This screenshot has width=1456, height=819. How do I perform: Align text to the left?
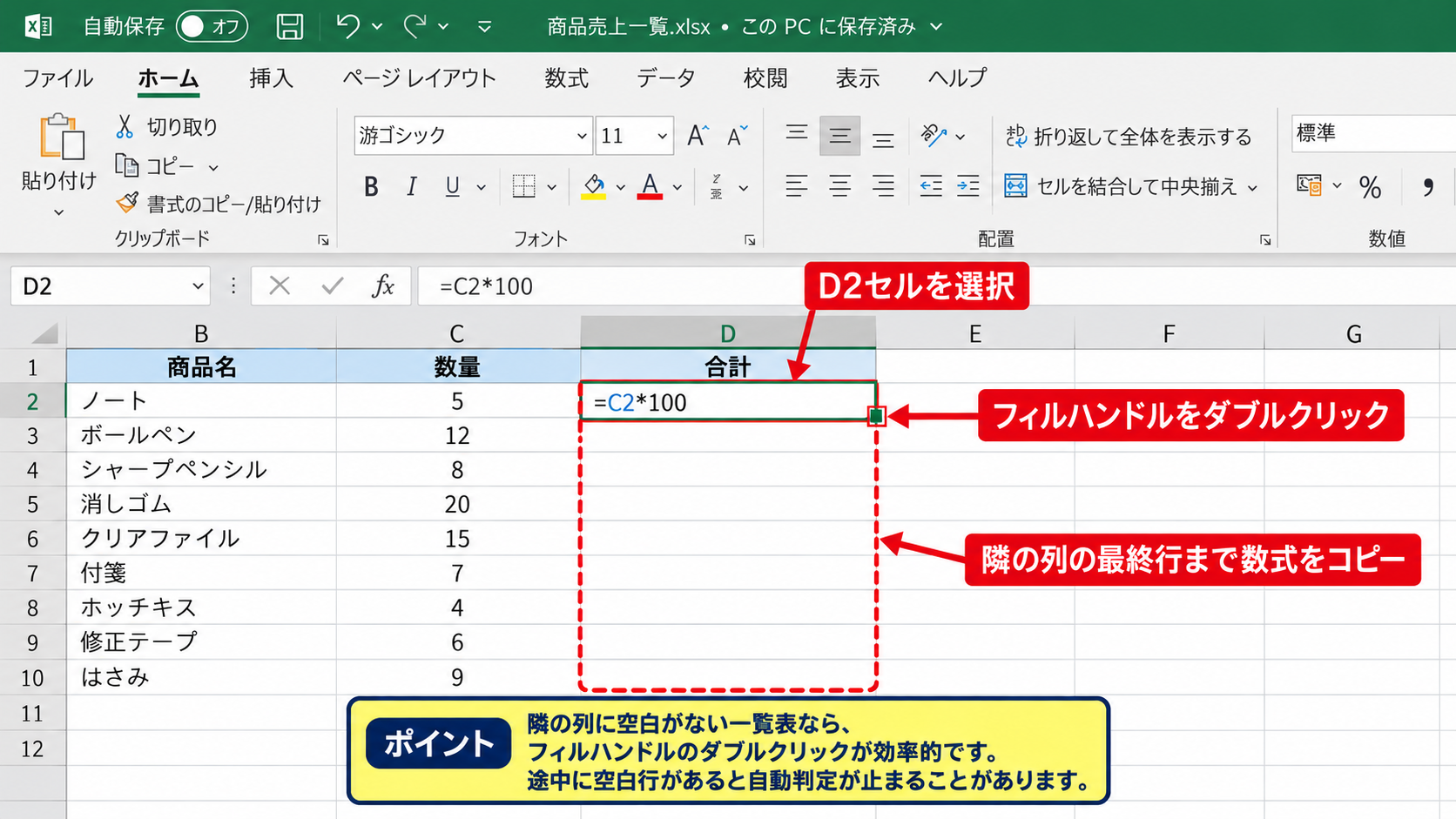click(796, 185)
